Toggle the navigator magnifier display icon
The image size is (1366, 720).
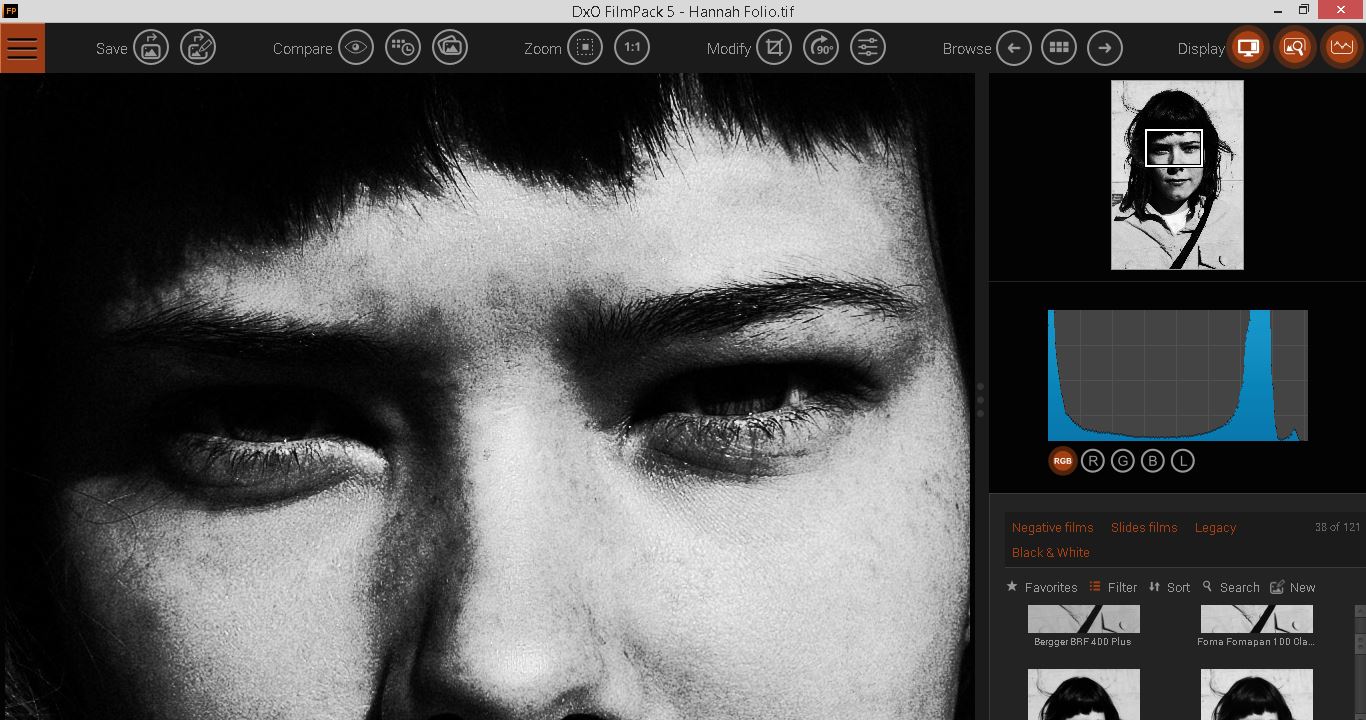pyautogui.click(x=1295, y=48)
